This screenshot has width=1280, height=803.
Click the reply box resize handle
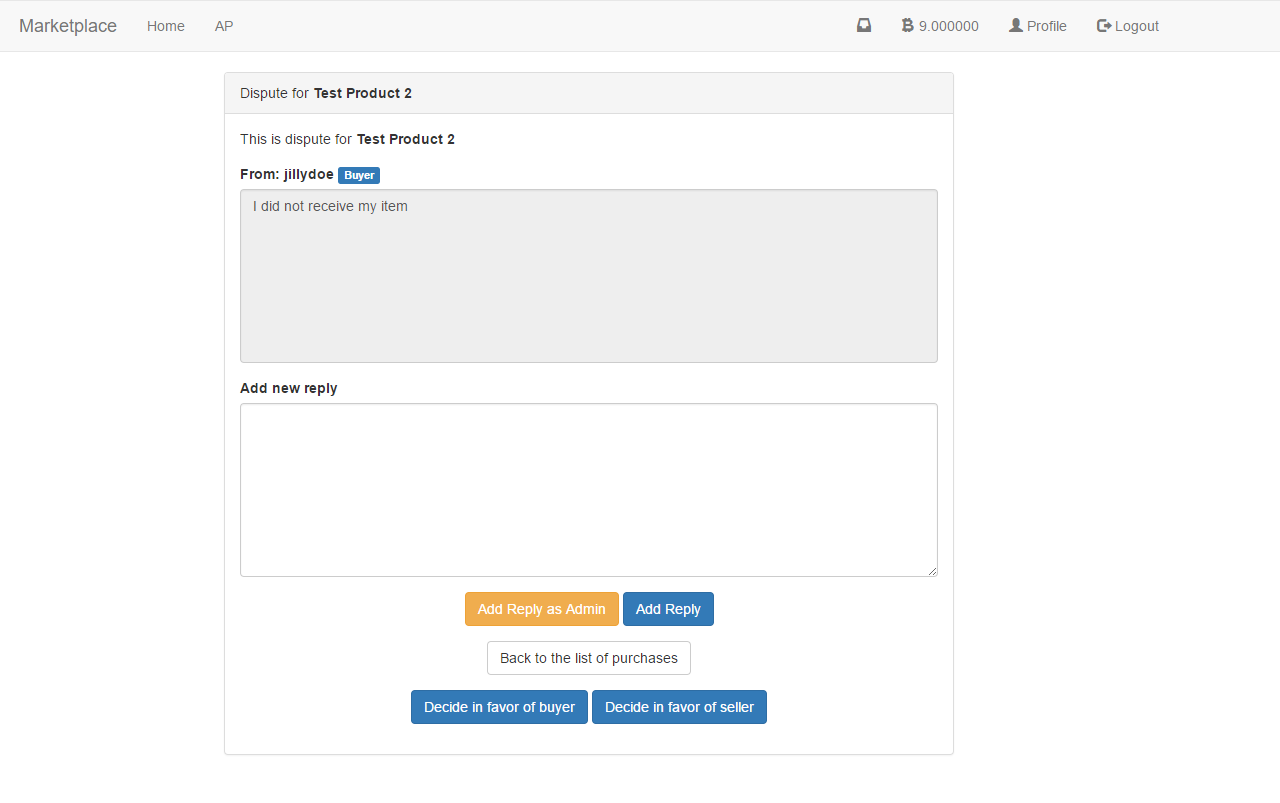932,571
